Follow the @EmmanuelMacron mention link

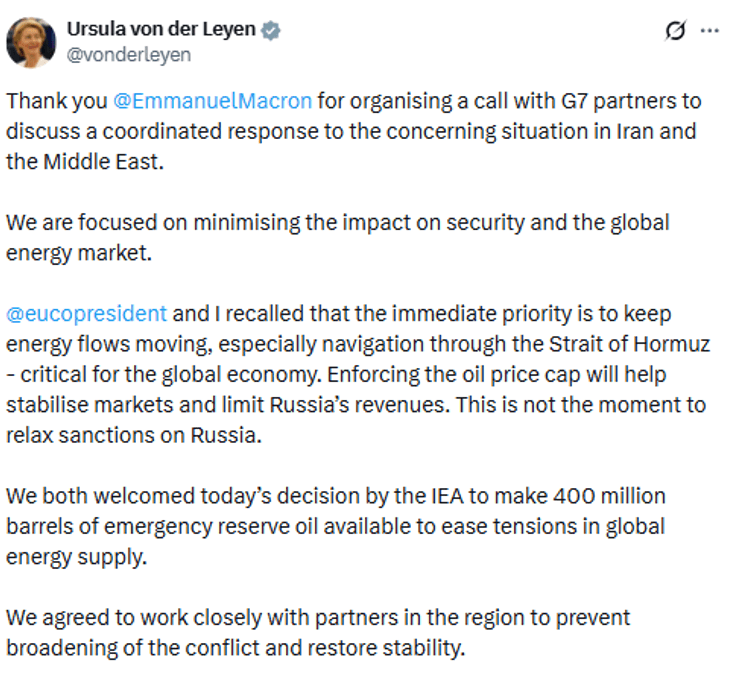point(215,101)
